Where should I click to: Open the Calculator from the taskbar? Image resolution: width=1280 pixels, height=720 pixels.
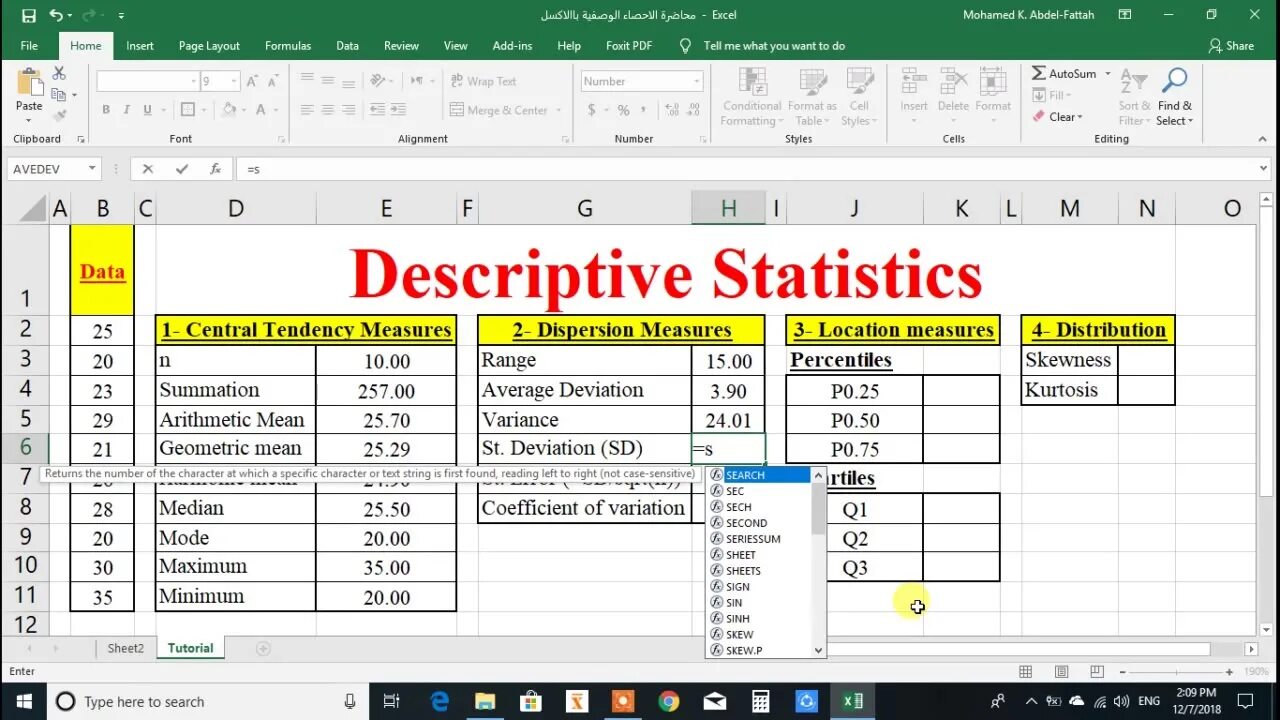(x=760, y=701)
